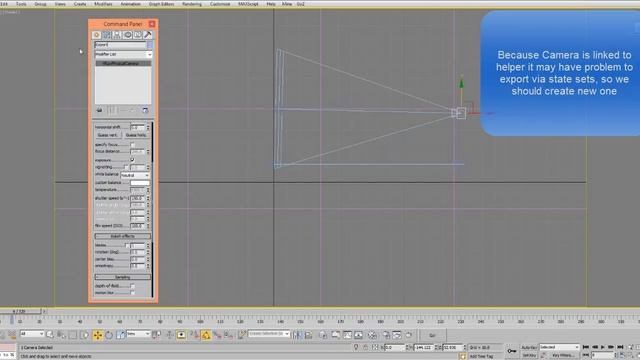640x360 pixels.
Task: Click Rectangular Selection Region icon
Action: tap(73, 335)
